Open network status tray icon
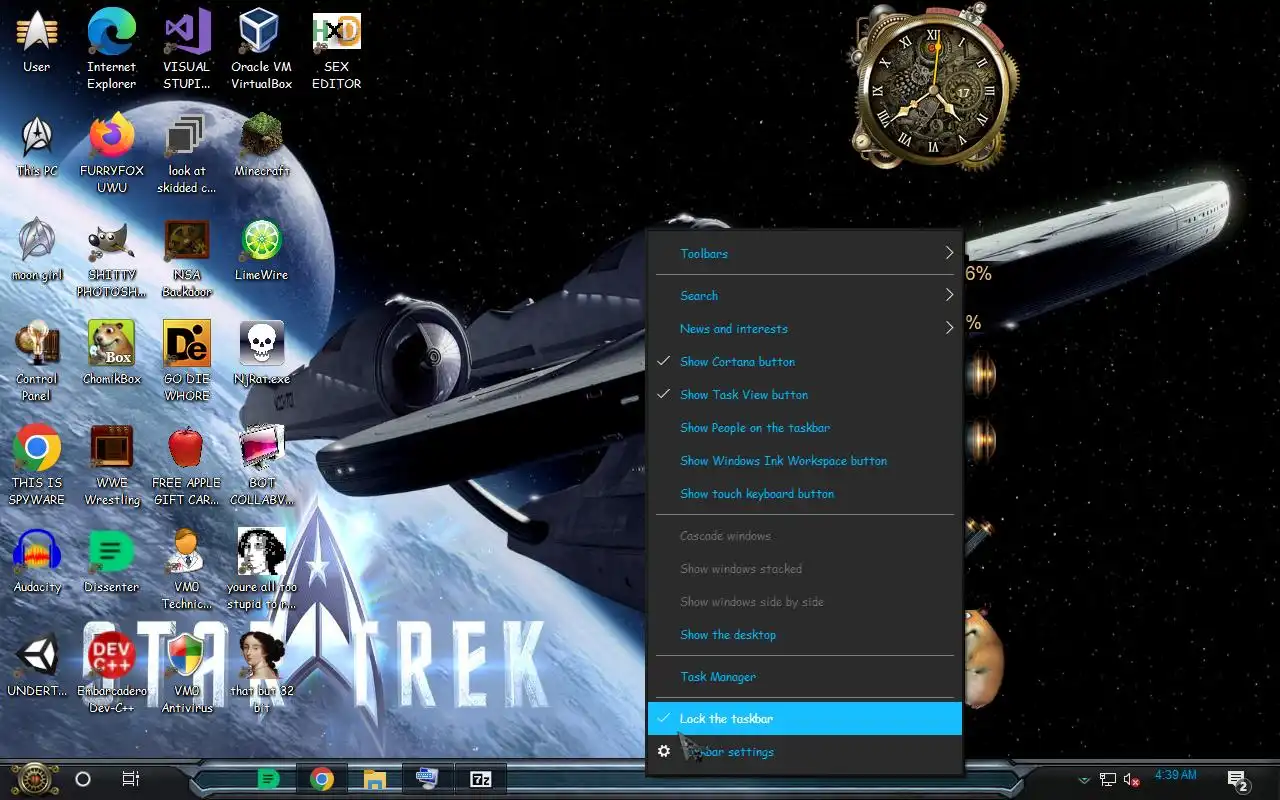The image size is (1280, 800). coord(1108,780)
